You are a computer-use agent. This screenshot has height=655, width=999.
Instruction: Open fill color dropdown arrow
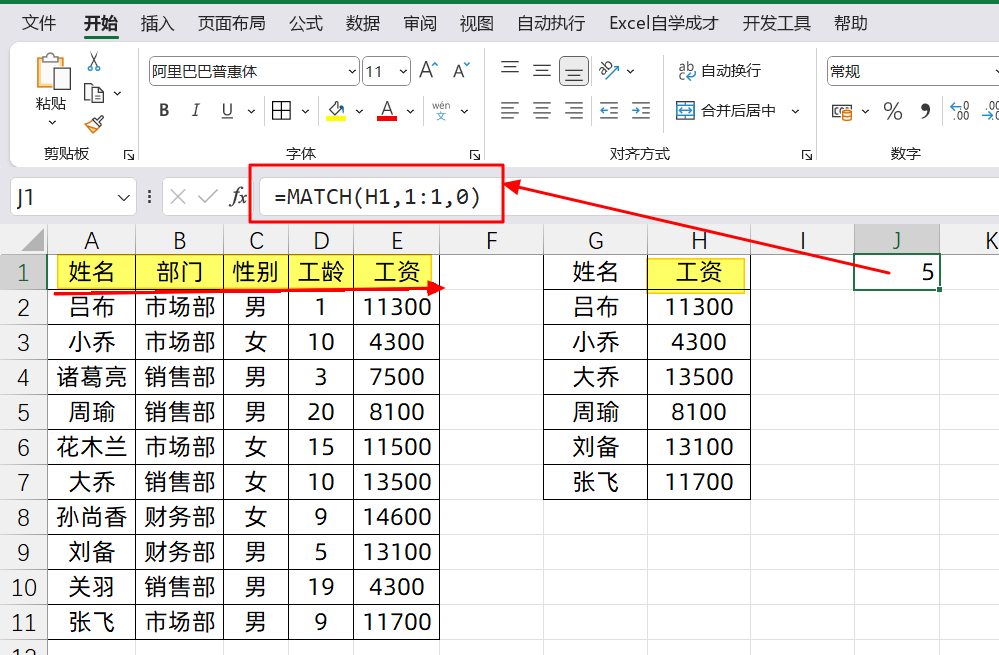[359, 111]
